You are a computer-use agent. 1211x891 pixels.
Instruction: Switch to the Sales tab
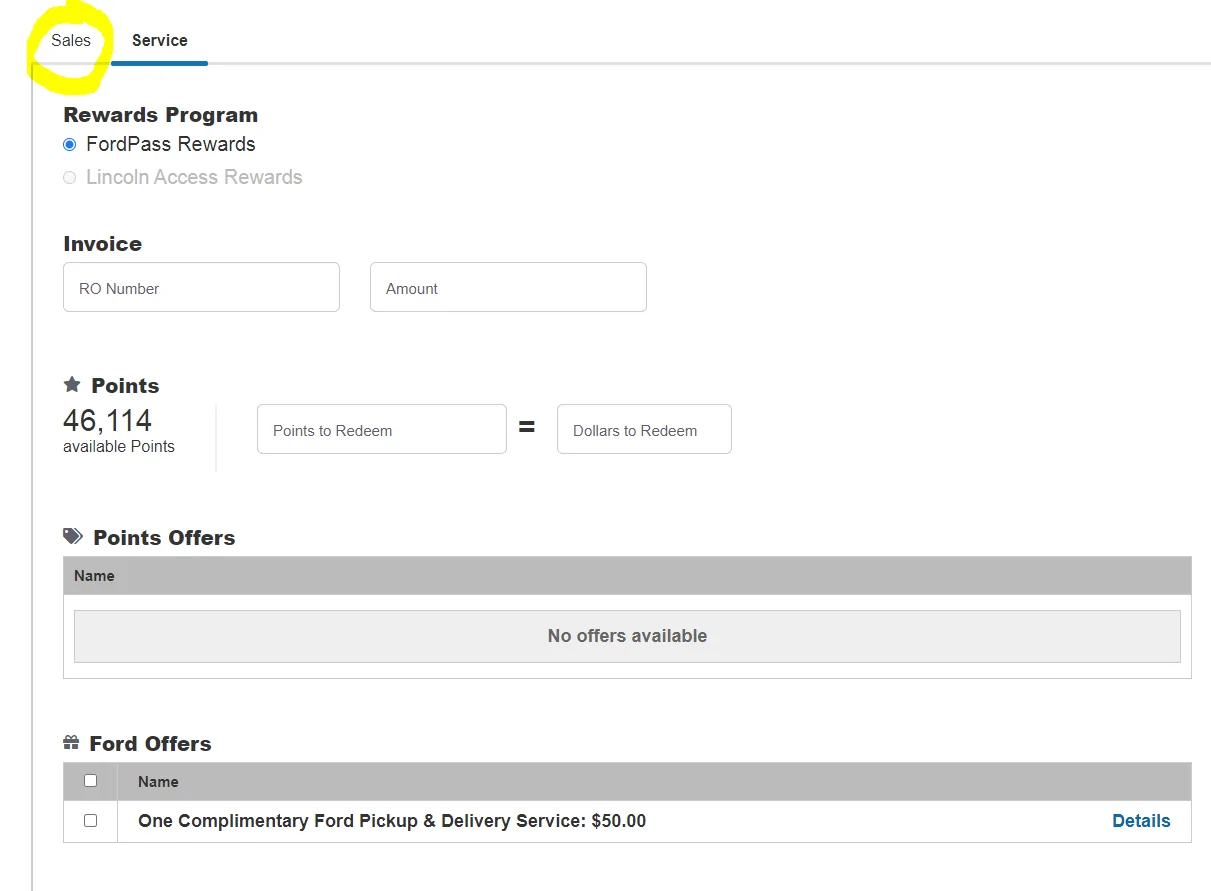[71, 41]
